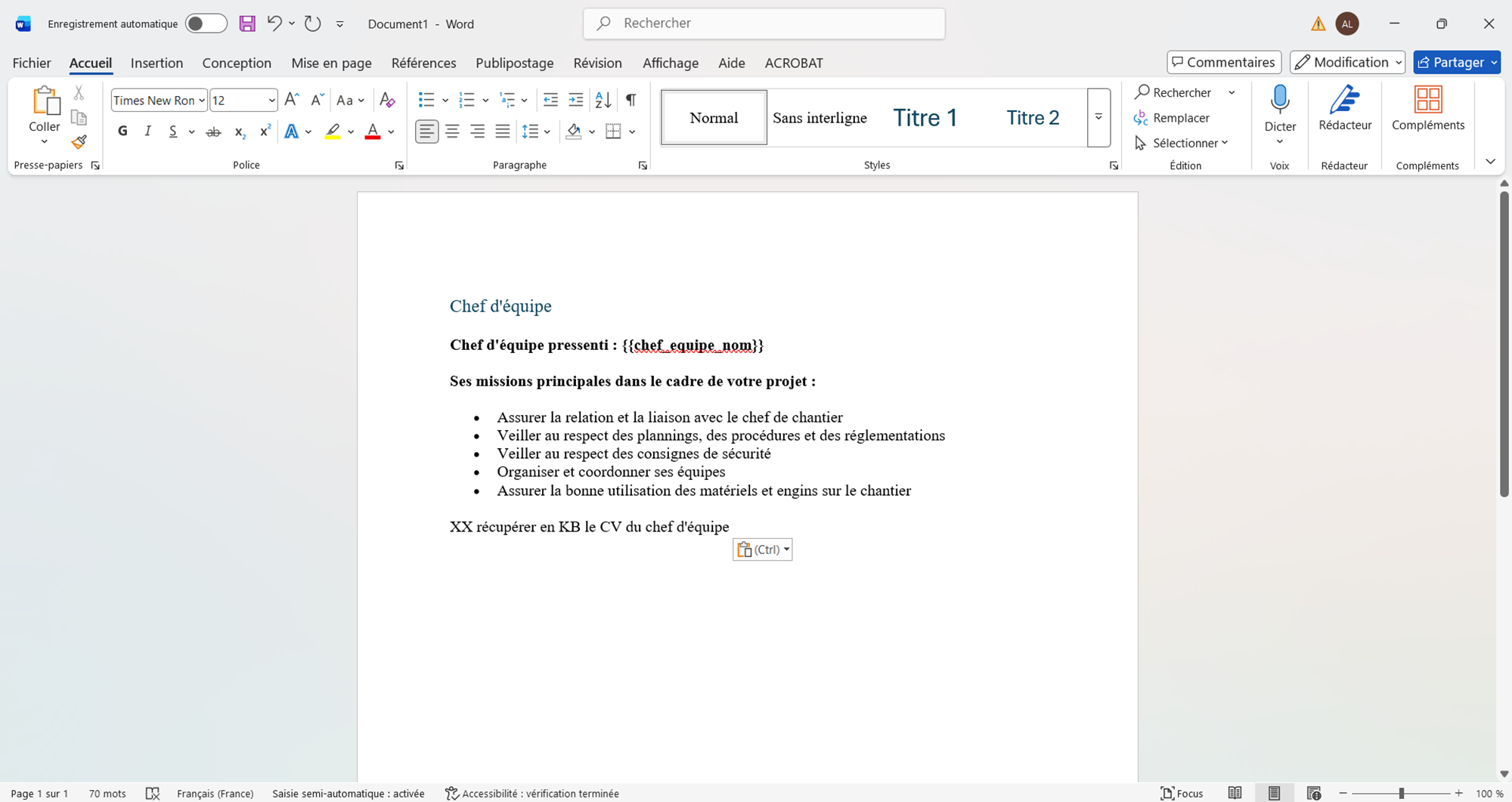Viewport: 1512px width, 802px height.
Task: Expand the Styles gallery list
Action: [x=1098, y=118]
